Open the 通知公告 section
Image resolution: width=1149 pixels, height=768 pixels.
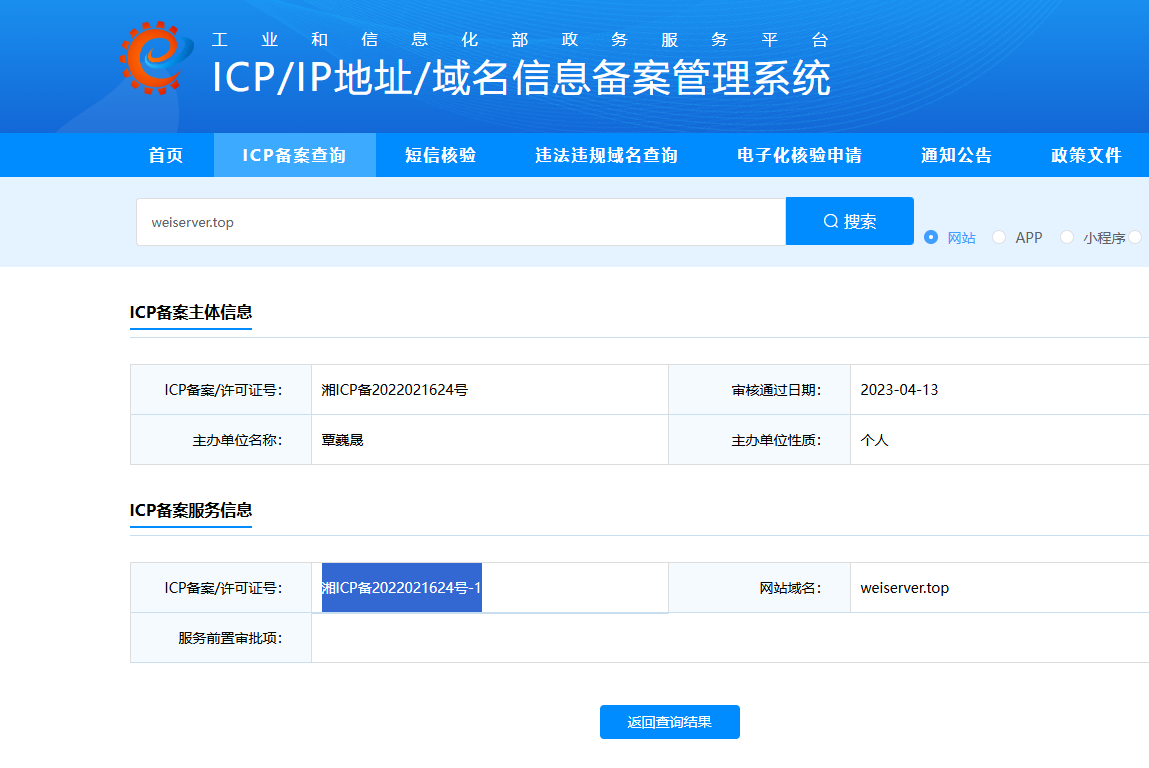point(955,155)
